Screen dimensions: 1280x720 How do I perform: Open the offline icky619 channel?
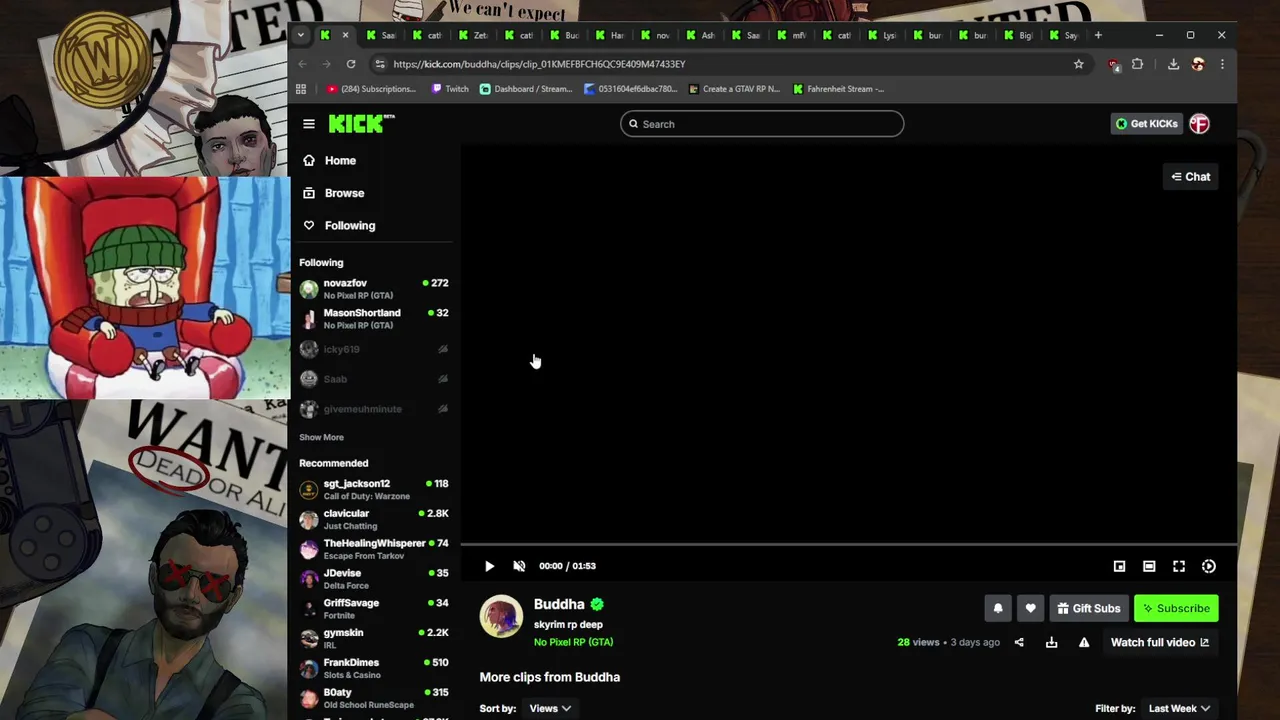click(x=374, y=349)
